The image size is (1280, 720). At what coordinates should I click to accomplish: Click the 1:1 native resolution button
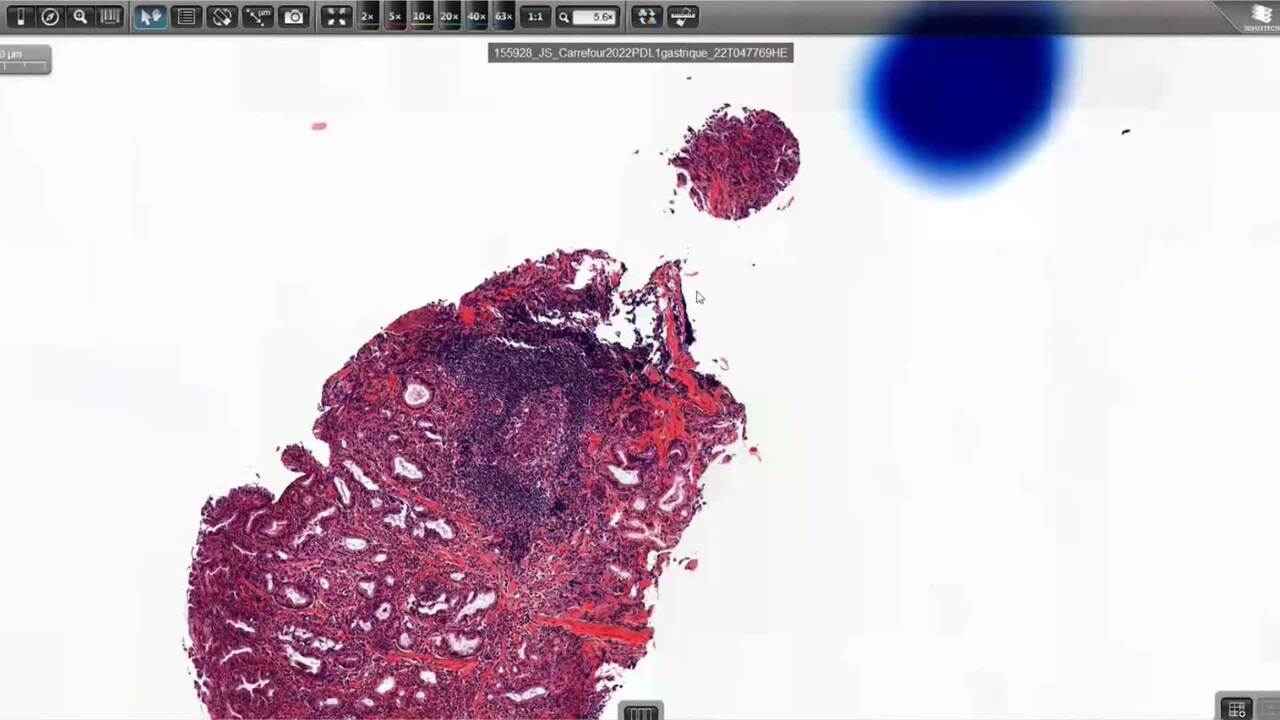click(x=535, y=17)
